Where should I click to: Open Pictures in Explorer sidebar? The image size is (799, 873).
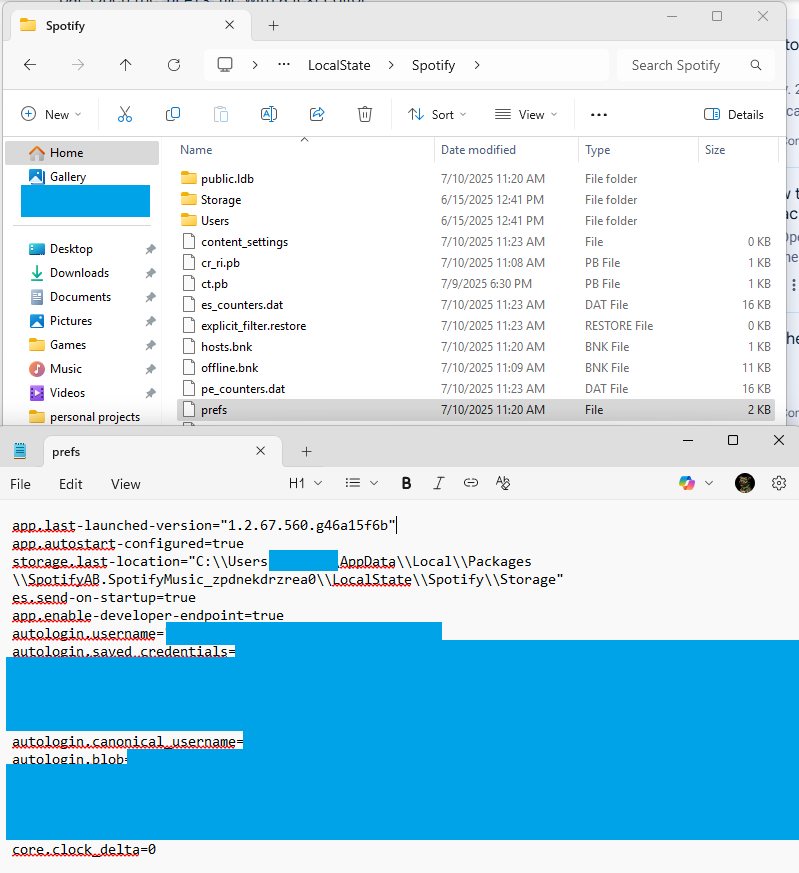pyautogui.click(x=82, y=321)
